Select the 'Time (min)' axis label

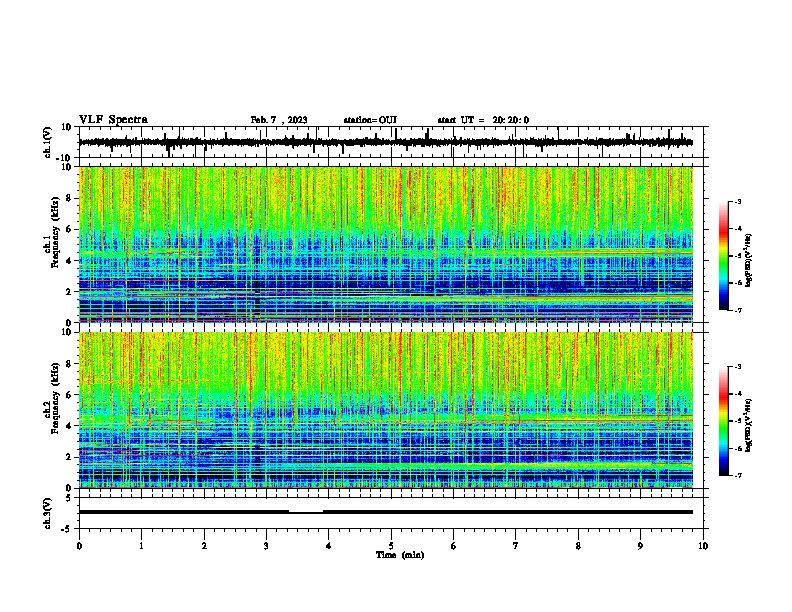click(x=400, y=555)
